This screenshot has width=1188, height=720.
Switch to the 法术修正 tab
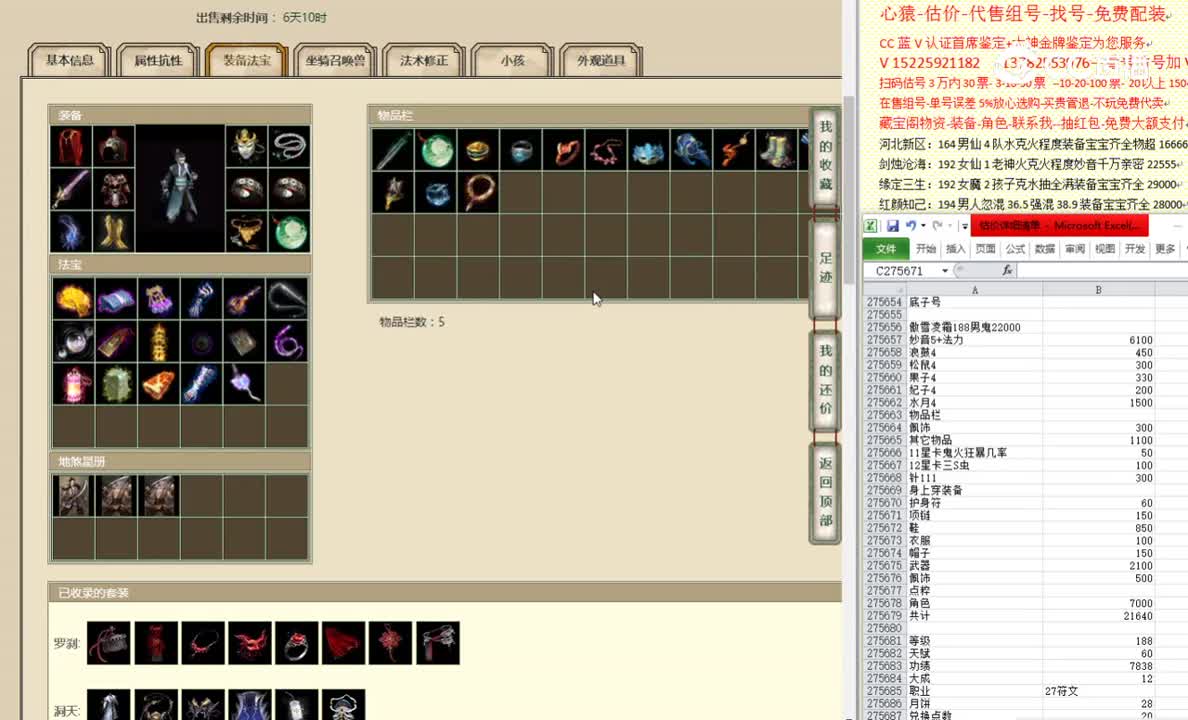424,60
